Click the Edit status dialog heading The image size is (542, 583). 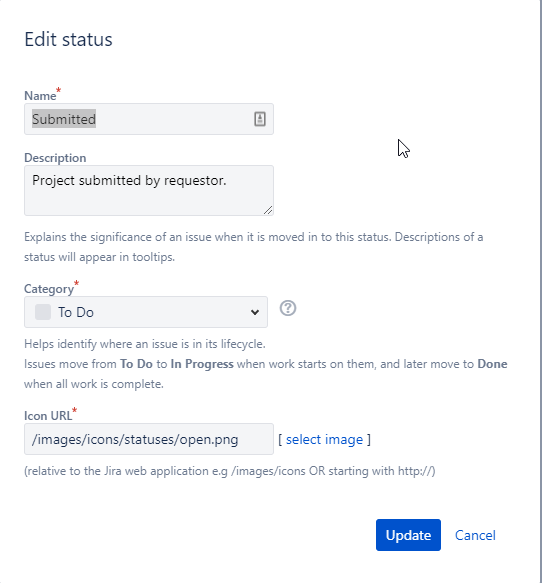[68, 39]
